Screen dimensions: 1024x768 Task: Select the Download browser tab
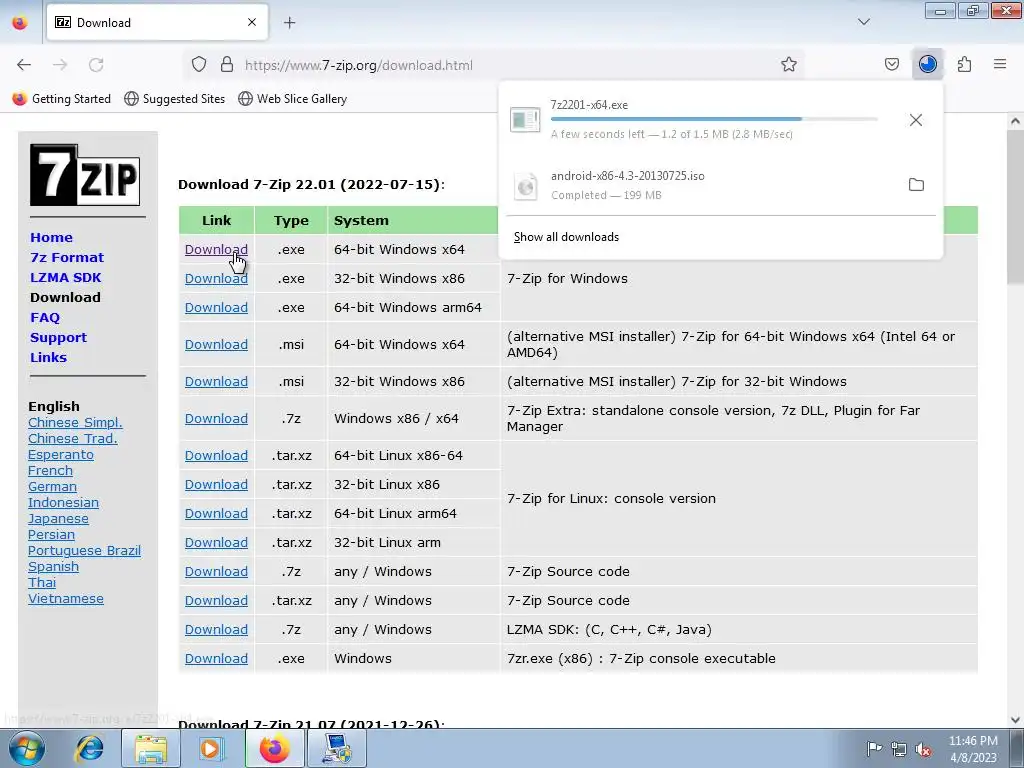click(157, 23)
